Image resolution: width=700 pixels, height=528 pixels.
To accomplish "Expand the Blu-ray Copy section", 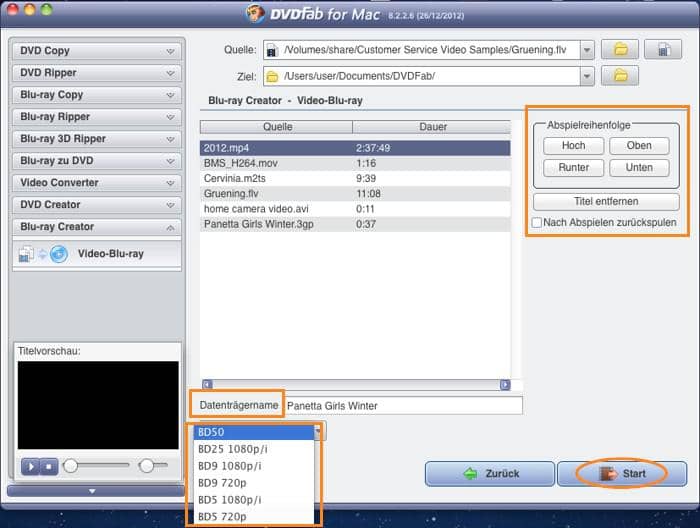I will tap(97, 95).
